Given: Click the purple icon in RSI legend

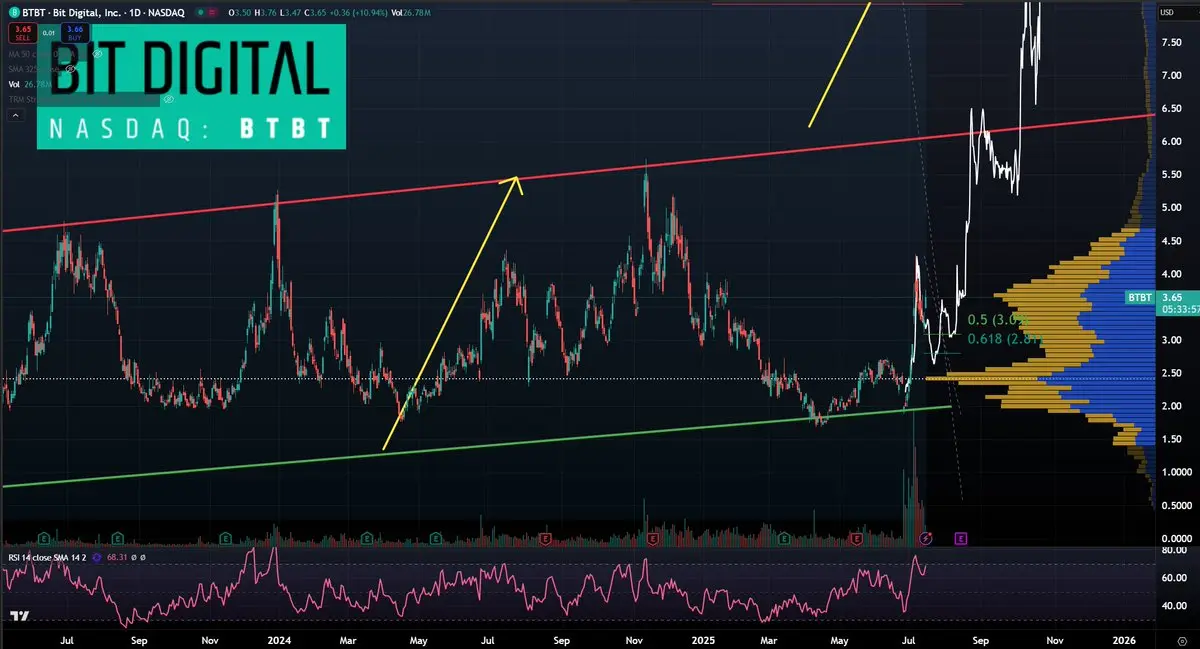Looking at the screenshot, I should point(96,558).
